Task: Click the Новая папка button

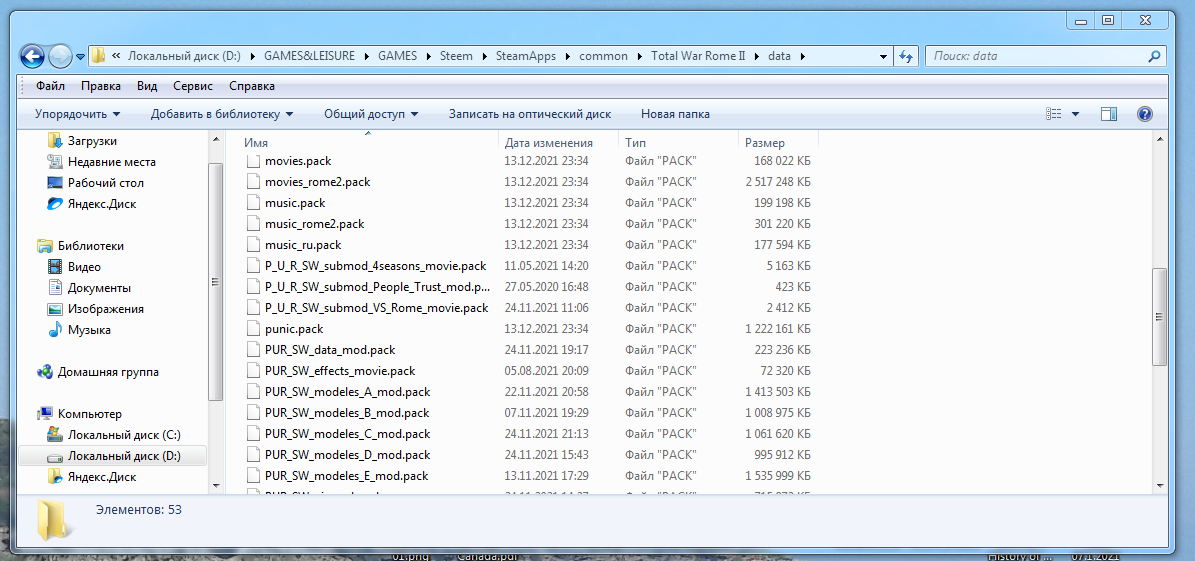Action: point(675,114)
